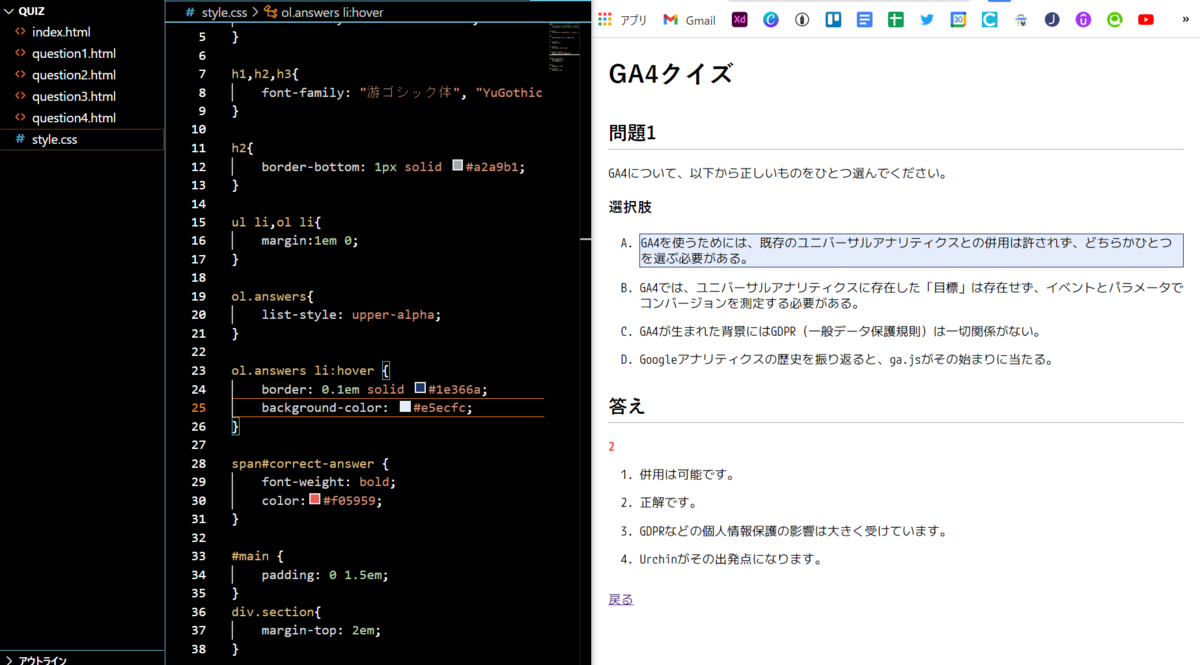Open the Gmail bookmark
The width and height of the screenshot is (1200, 665).
coord(689,20)
